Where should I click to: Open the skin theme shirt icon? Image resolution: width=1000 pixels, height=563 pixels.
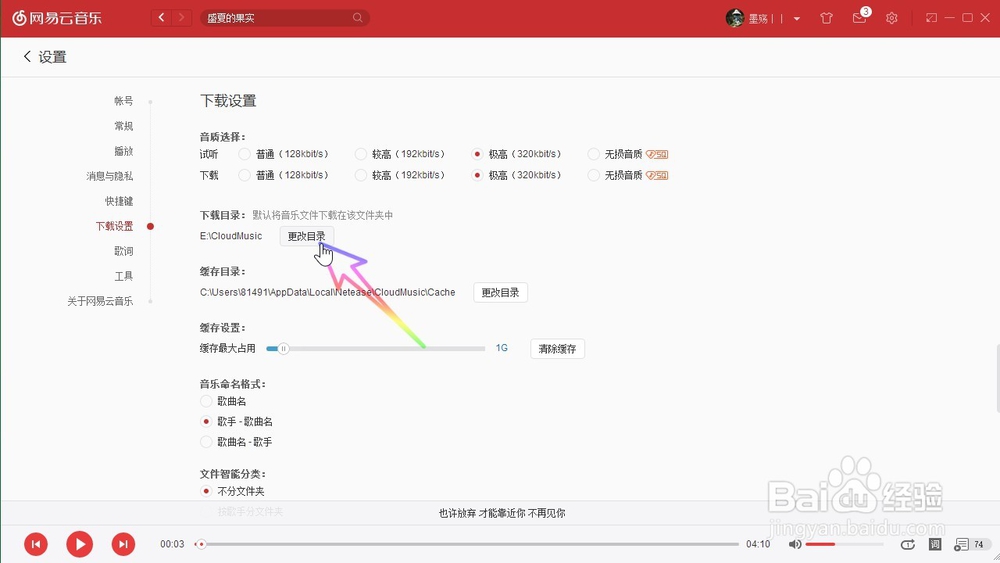[x=827, y=18]
